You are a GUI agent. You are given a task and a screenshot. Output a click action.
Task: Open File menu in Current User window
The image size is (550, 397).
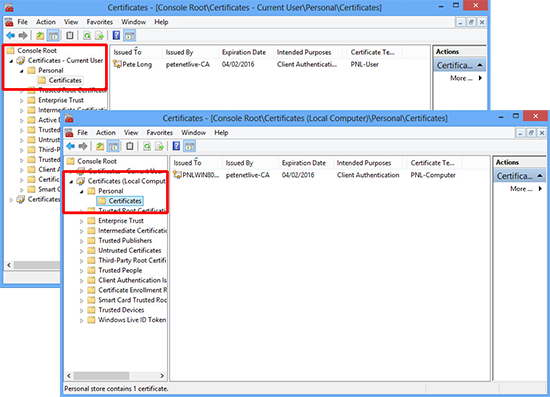pyautogui.click(x=22, y=22)
